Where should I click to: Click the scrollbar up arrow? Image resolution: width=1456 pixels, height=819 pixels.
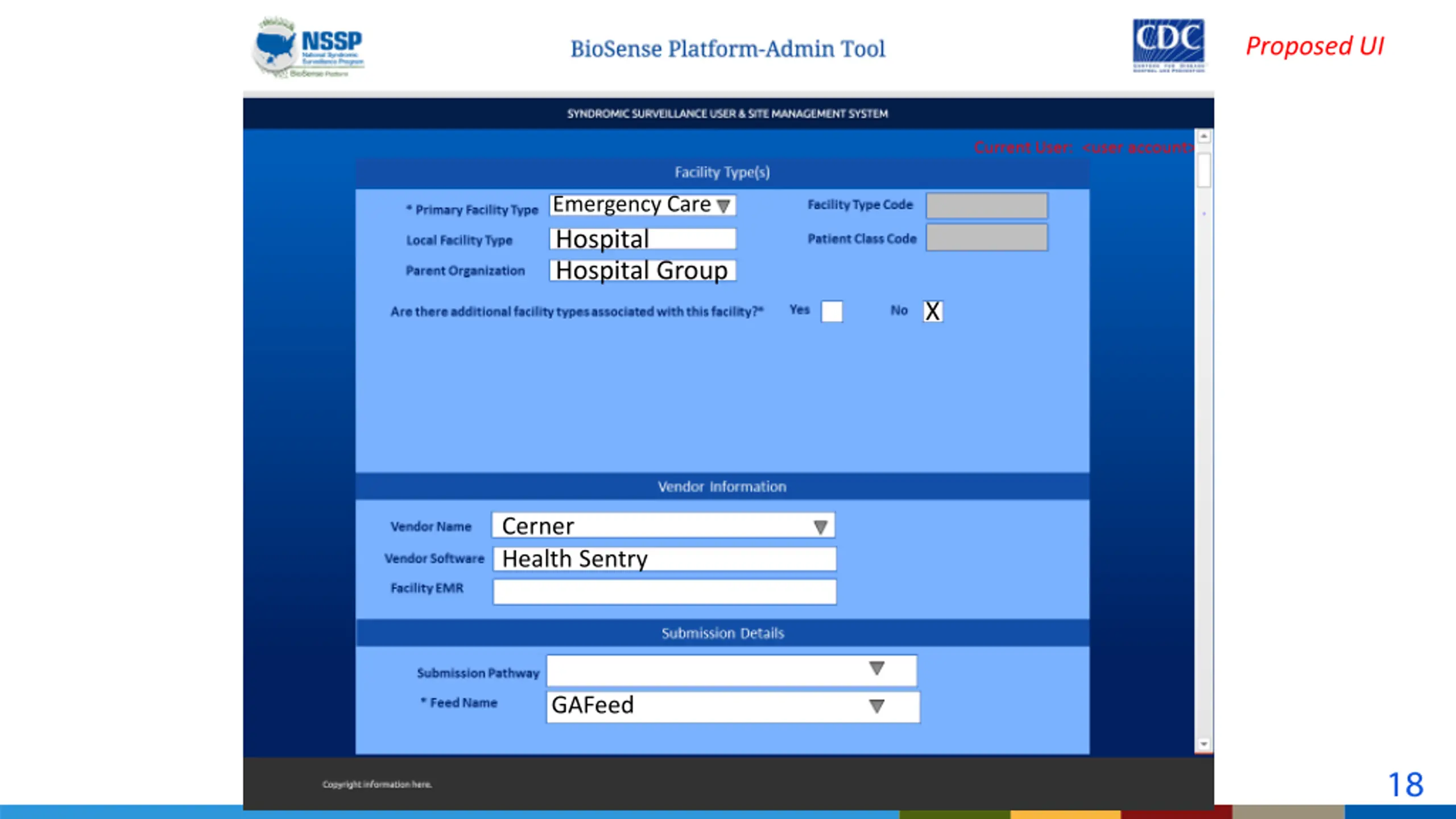click(1203, 136)
